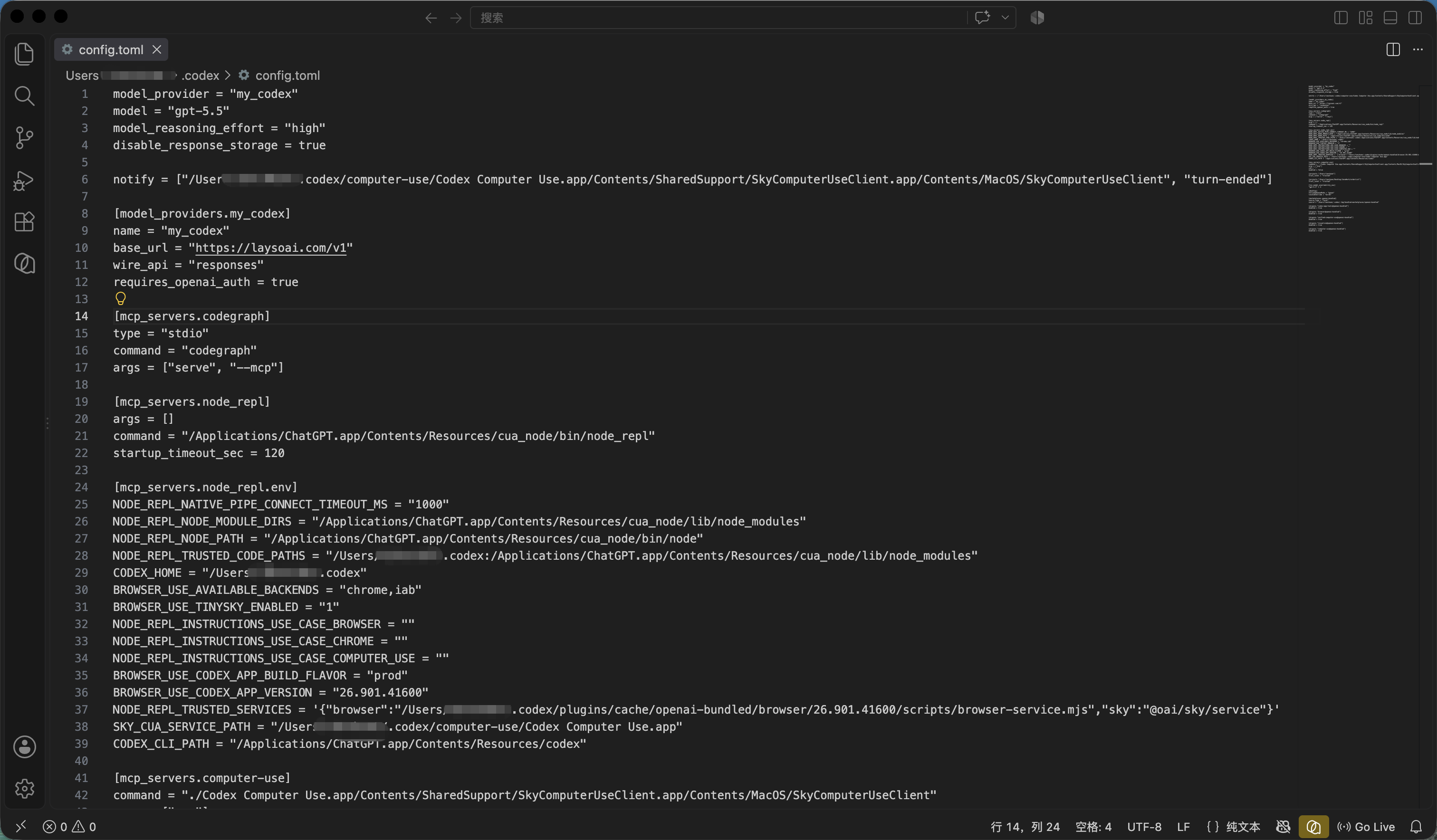Select the config.toml editor tab
Viewport: 1437px width, 840px height.
(111, 49)
